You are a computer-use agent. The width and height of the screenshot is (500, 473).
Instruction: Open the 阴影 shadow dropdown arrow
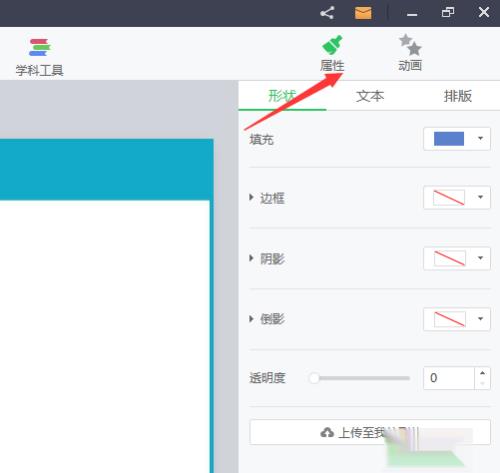pyautogui.click(x=480, y=258)
